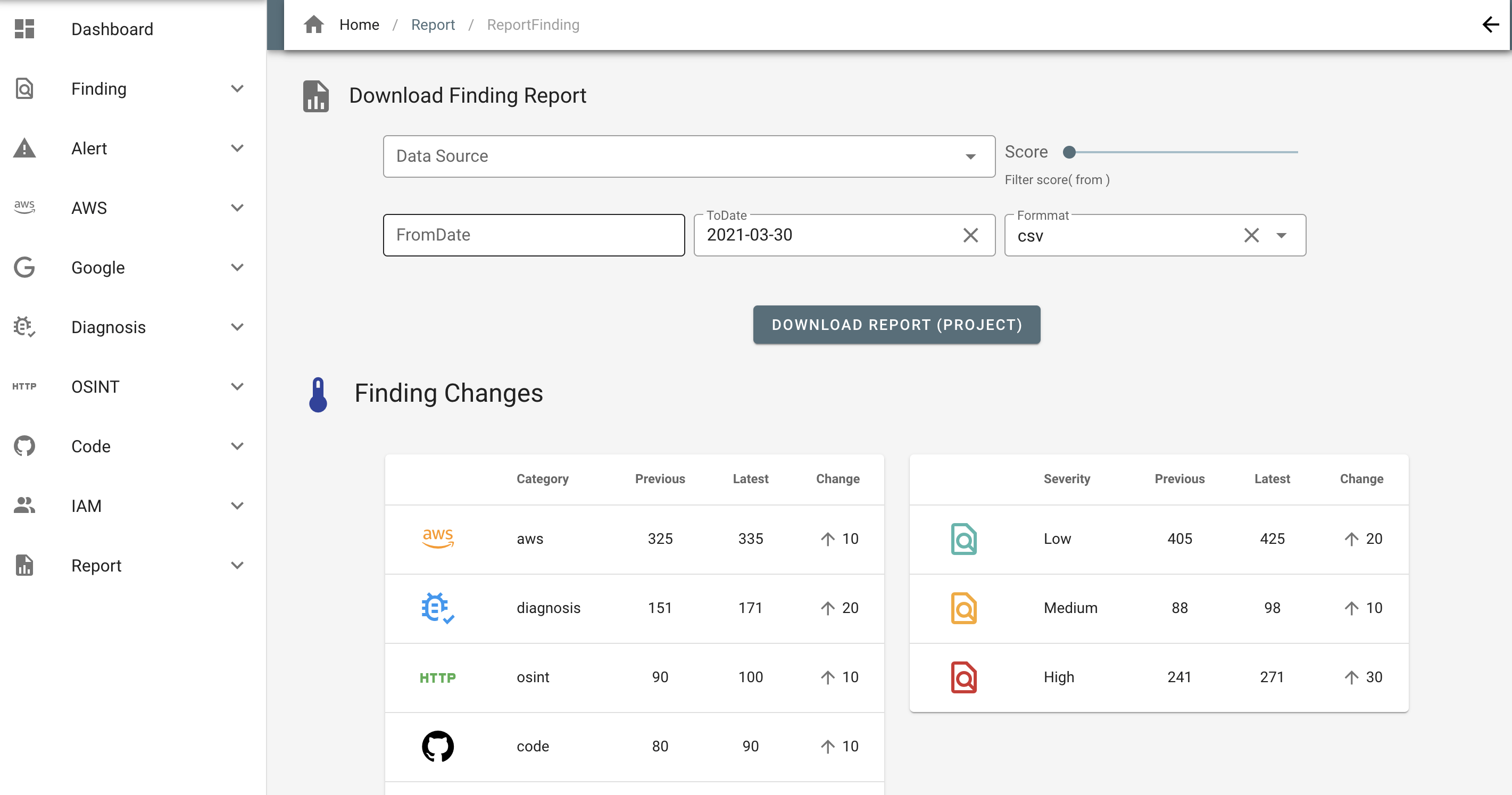This screenshot has width=1512, height=795.
Task: Expand the Finding sidebar menu
Action: pos(237,89)
